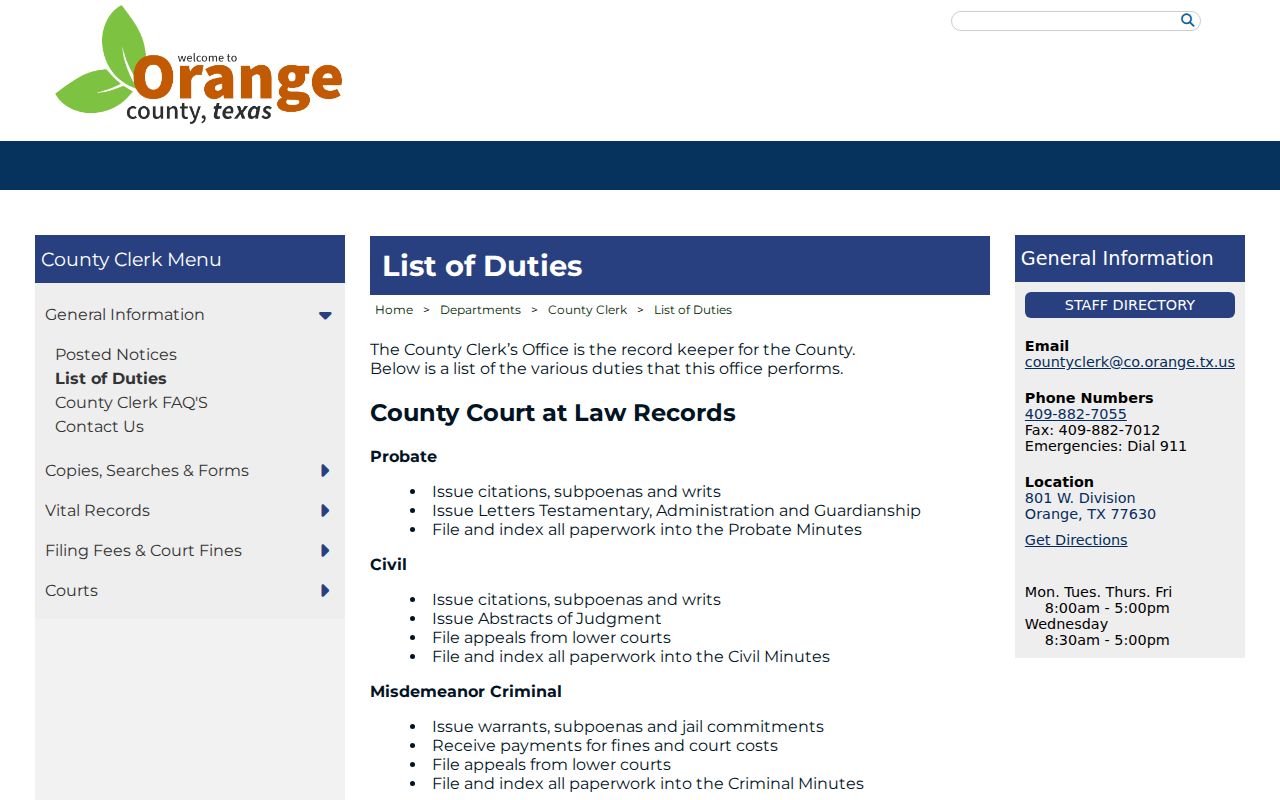The height and width of the screenshot is (800, 1280).
Task: Email countyclerk@co.orange.tx.us
Action: 1130,362
